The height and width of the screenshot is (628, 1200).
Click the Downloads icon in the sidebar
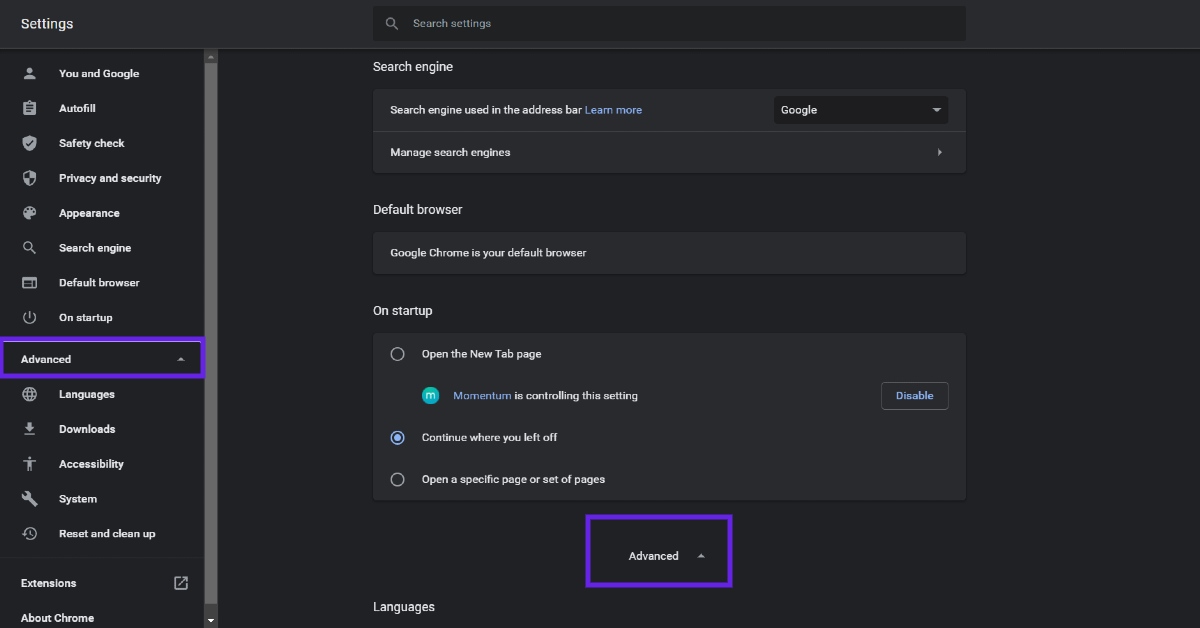pos(29,428)
